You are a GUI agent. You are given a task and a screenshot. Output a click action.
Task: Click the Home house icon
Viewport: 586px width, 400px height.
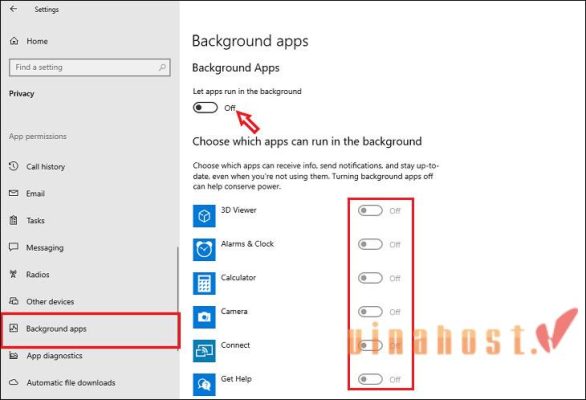pos(14,41)
